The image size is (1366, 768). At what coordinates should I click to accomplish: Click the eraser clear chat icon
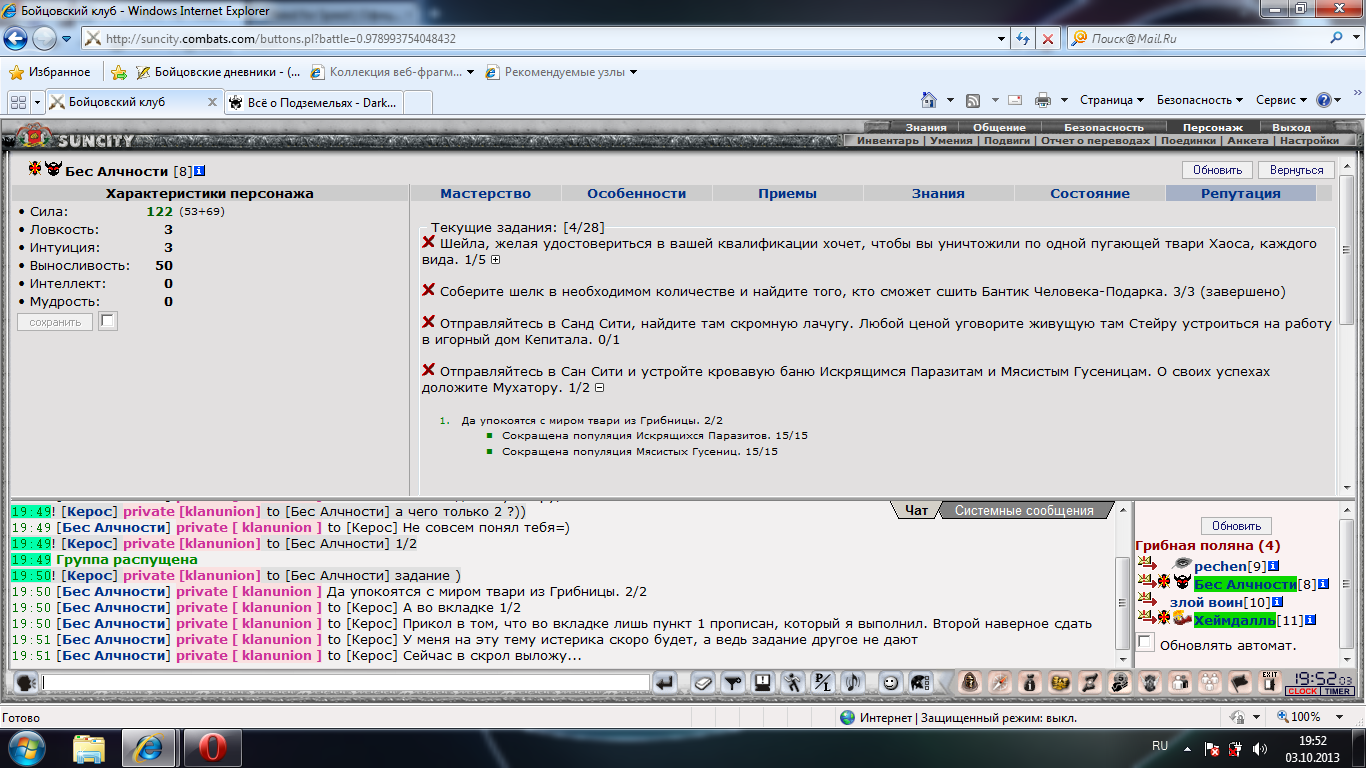pyautogui.click(x=703, y=683)
